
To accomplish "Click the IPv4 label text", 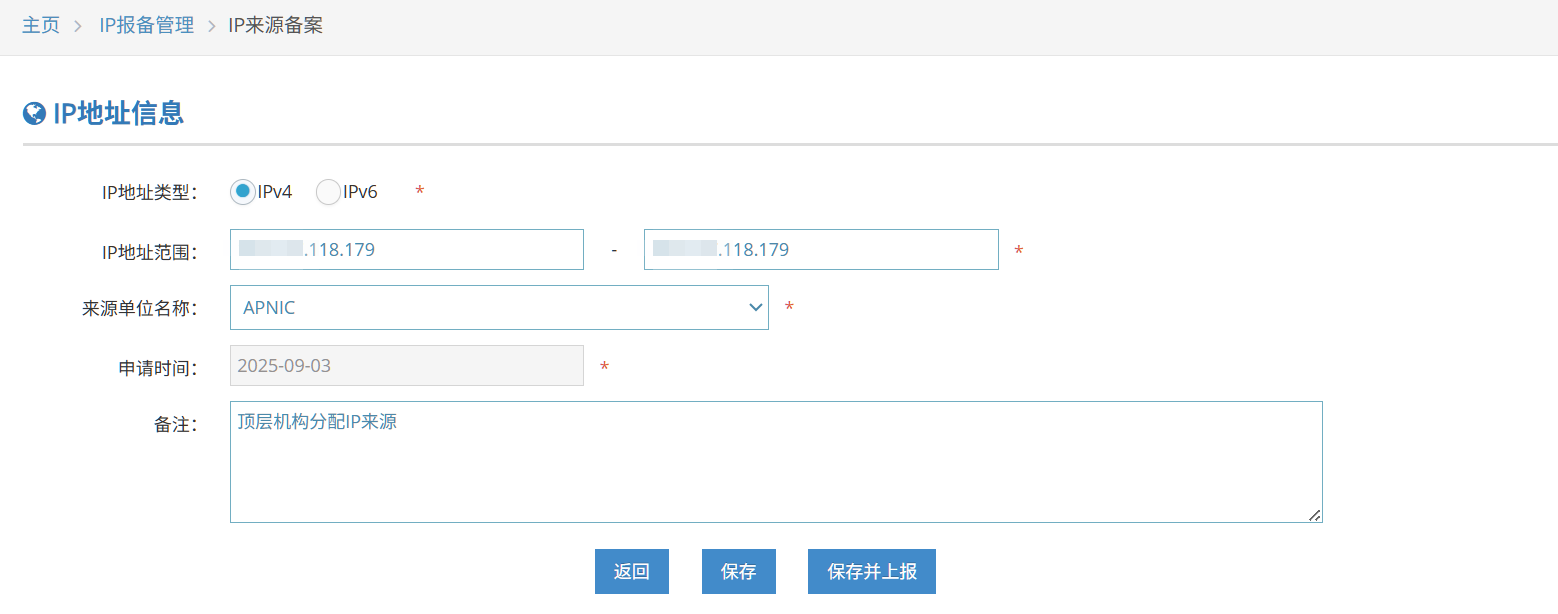I will pos(275,192).
